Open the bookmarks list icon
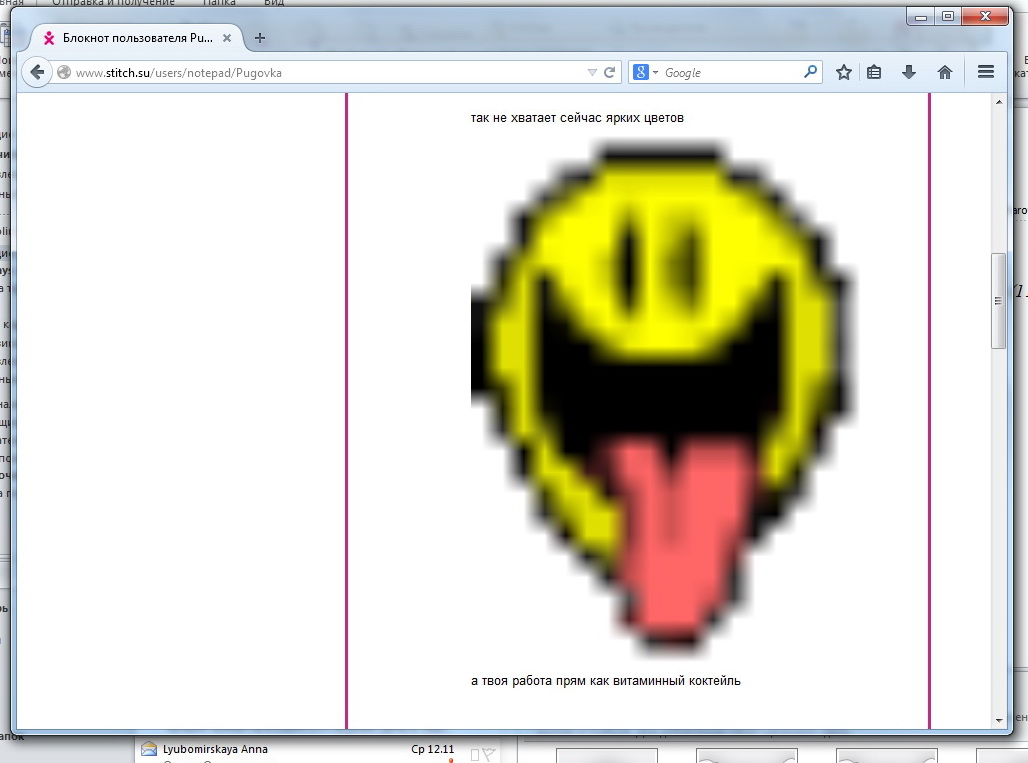Screen dimensions: 1028x763 point(875,72)
